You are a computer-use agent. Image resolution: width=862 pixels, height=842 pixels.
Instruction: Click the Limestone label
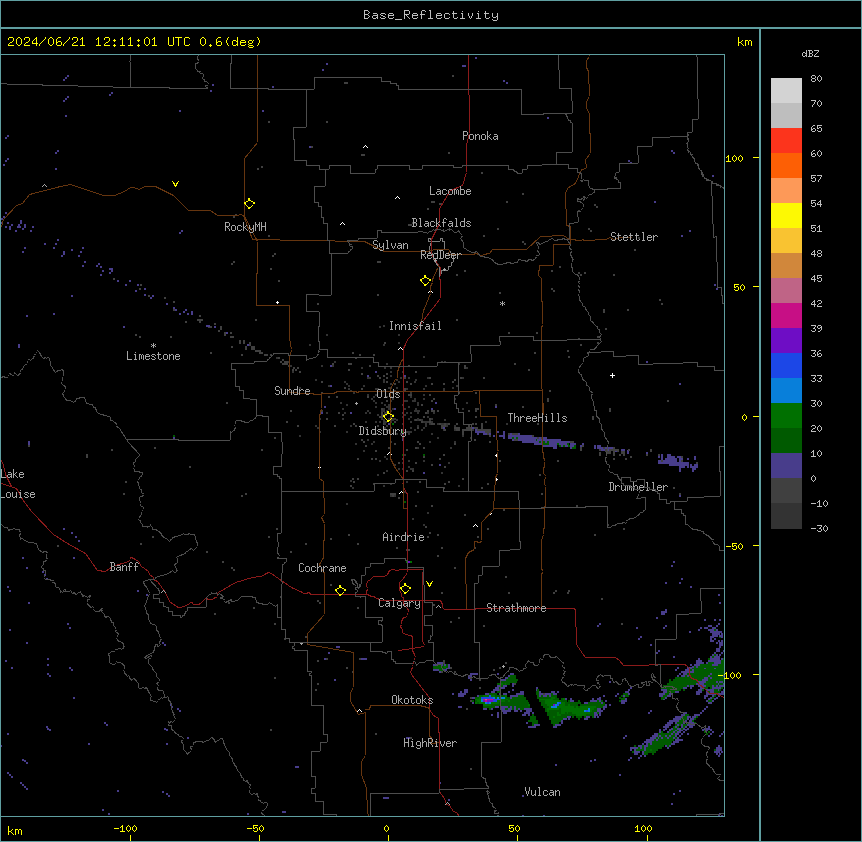point(153,356)
